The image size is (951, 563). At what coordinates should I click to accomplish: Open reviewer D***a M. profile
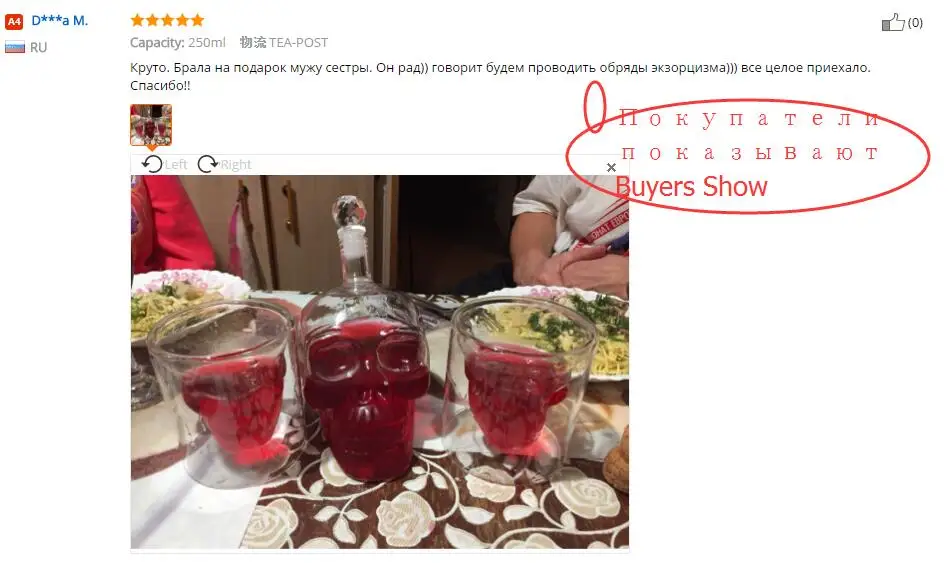(x=59, y=21)
